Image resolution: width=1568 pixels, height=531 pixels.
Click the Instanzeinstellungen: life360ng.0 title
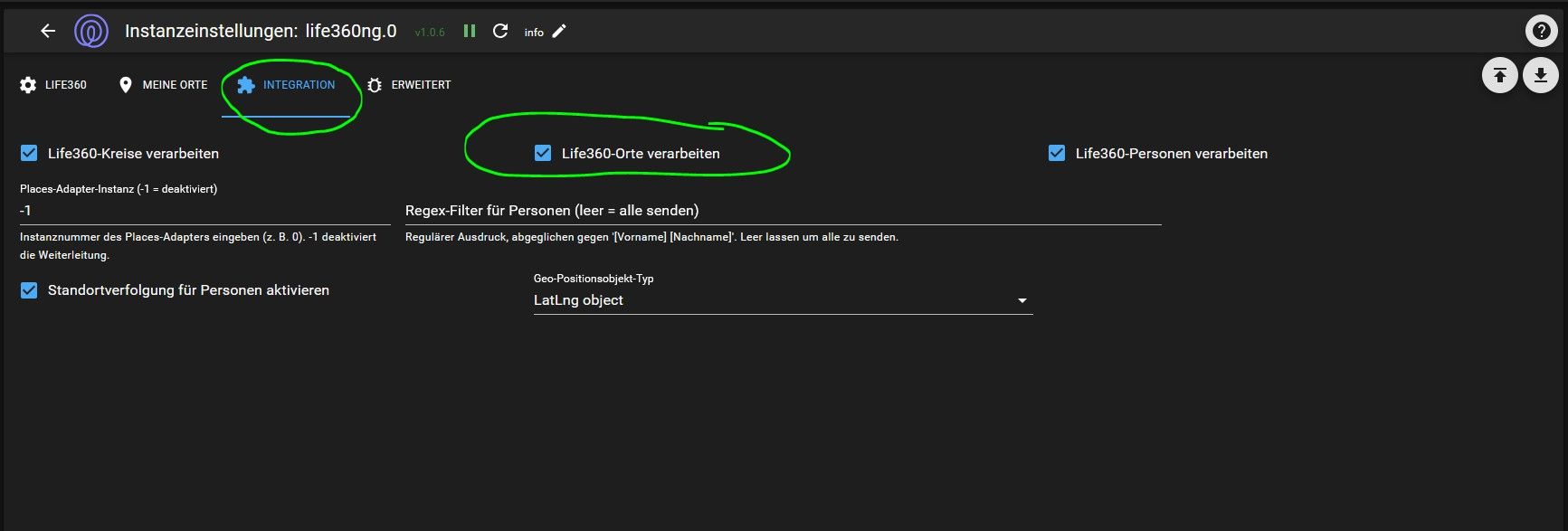tap(261, 31)
